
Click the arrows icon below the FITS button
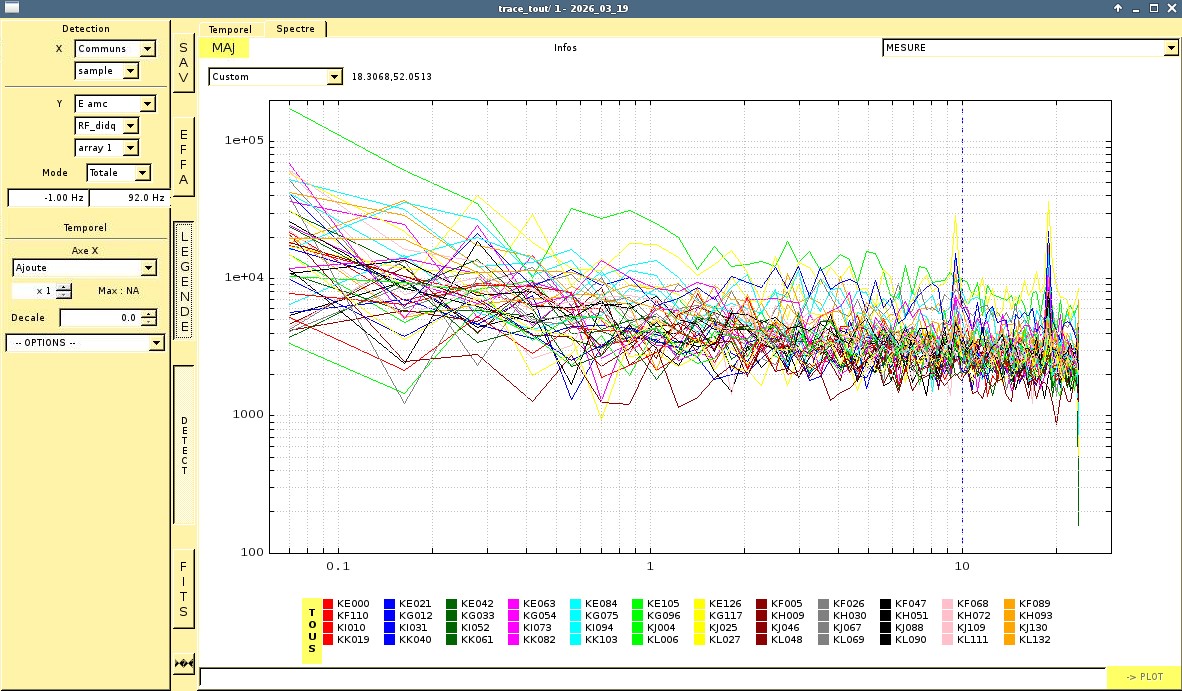pos(184,663)
